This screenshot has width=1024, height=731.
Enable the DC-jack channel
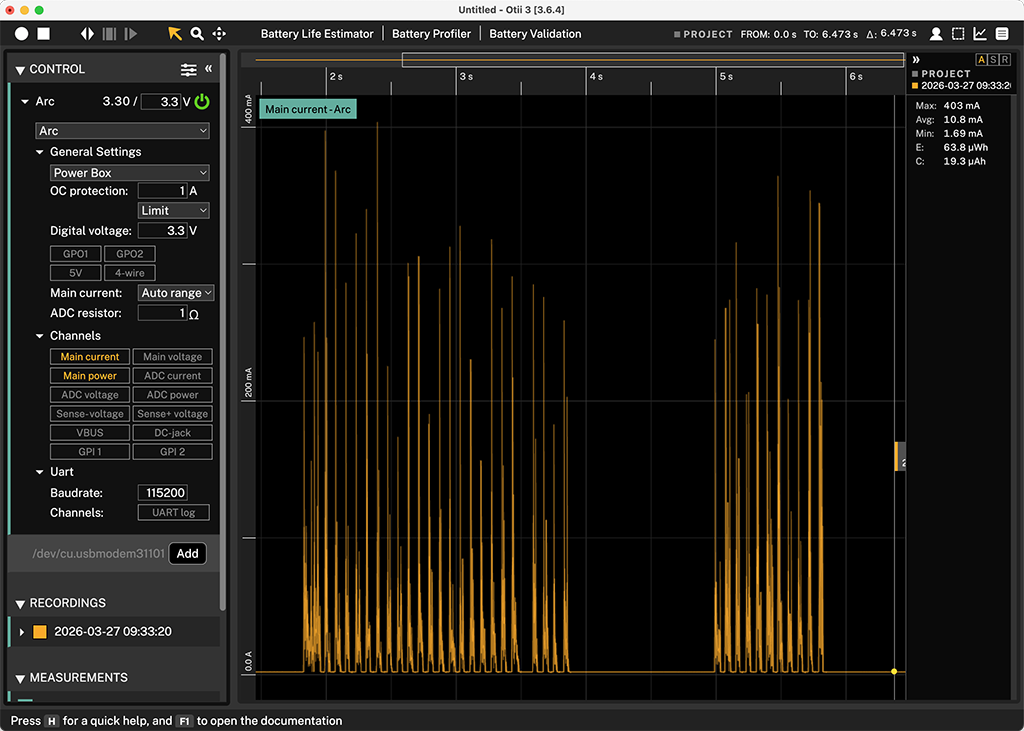[172, 432]
